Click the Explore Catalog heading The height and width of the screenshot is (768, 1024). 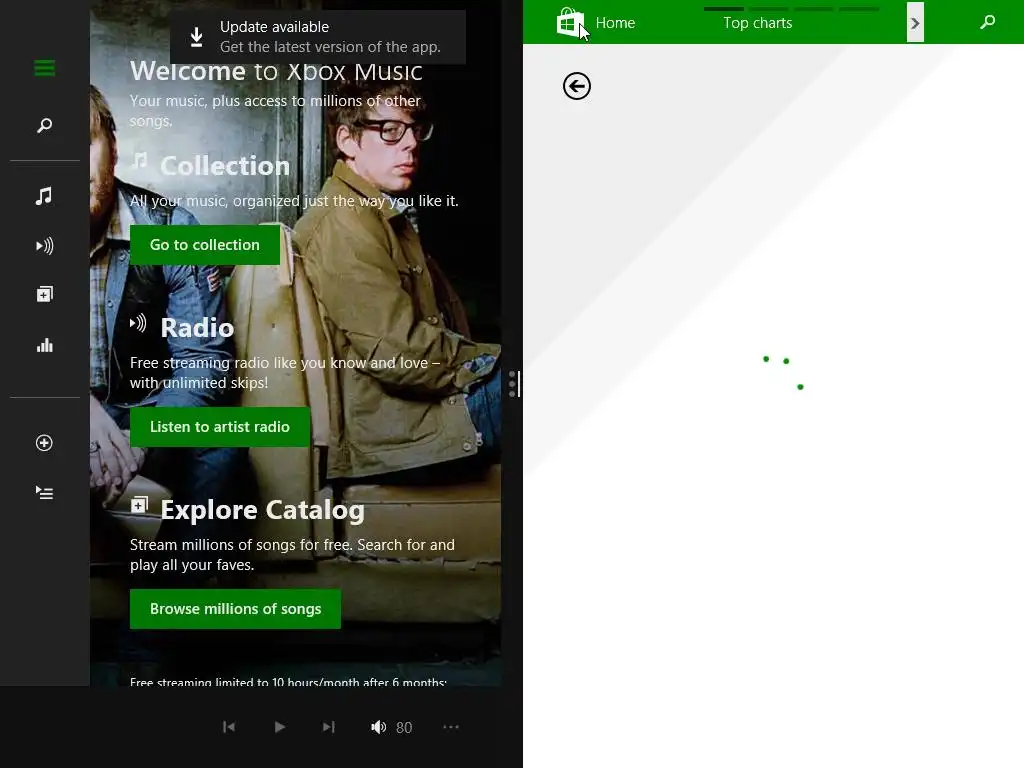click(263, 510)
